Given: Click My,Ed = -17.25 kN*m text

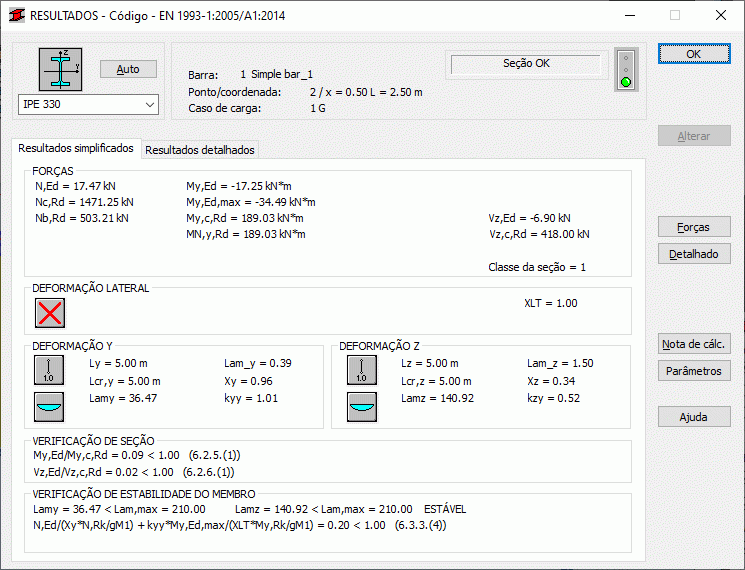Looking at the screenshot, I should pyautogui.click(x=239, y=186).
